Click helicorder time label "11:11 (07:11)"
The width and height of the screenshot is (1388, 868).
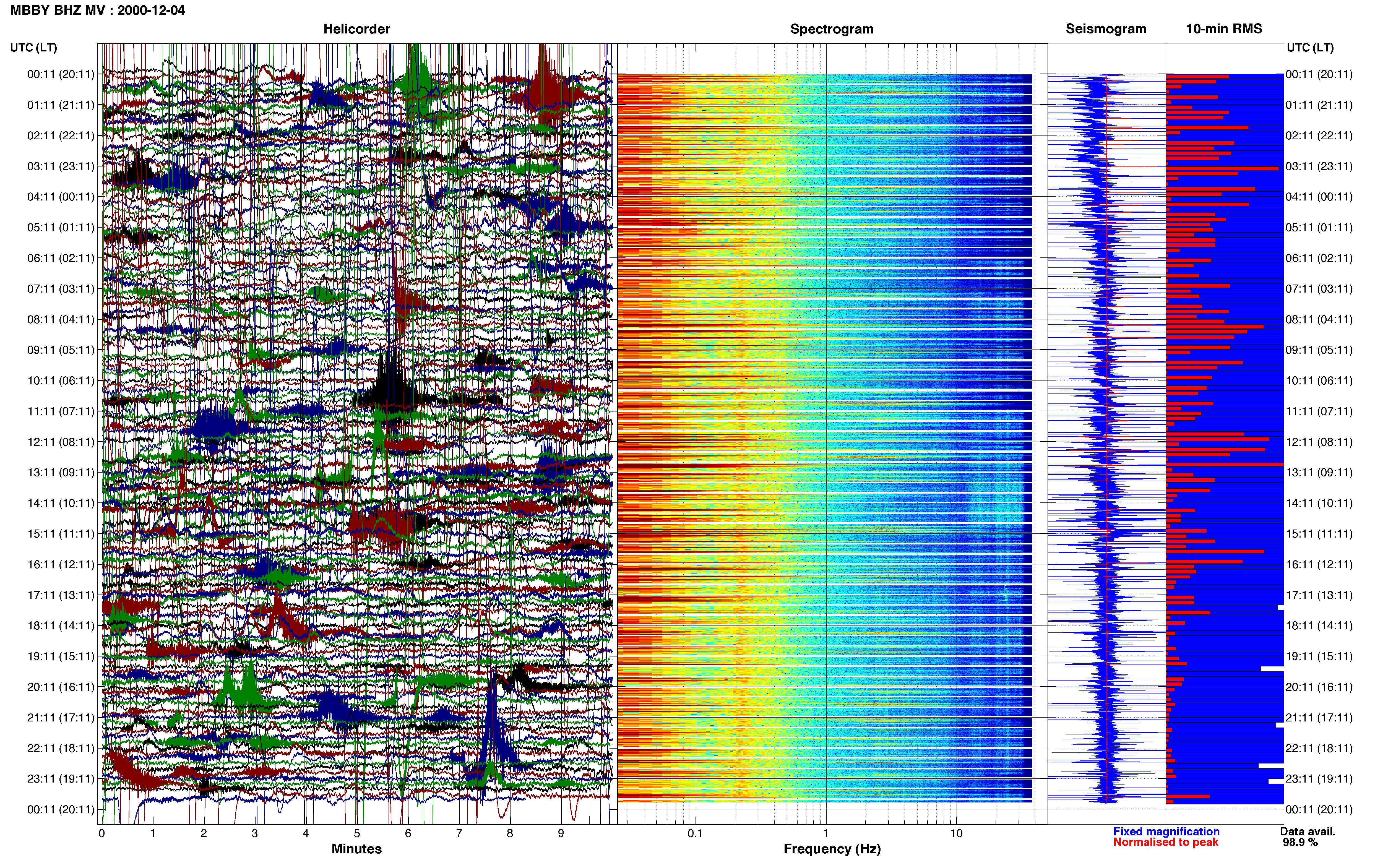[x=61, y=411]
